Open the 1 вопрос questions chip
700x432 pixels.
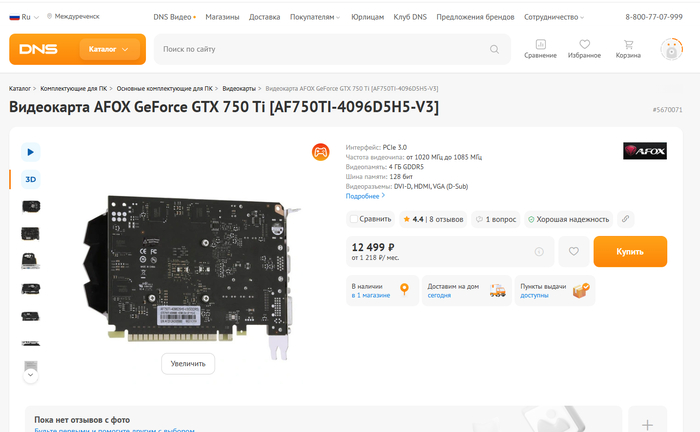click(496, 219)
